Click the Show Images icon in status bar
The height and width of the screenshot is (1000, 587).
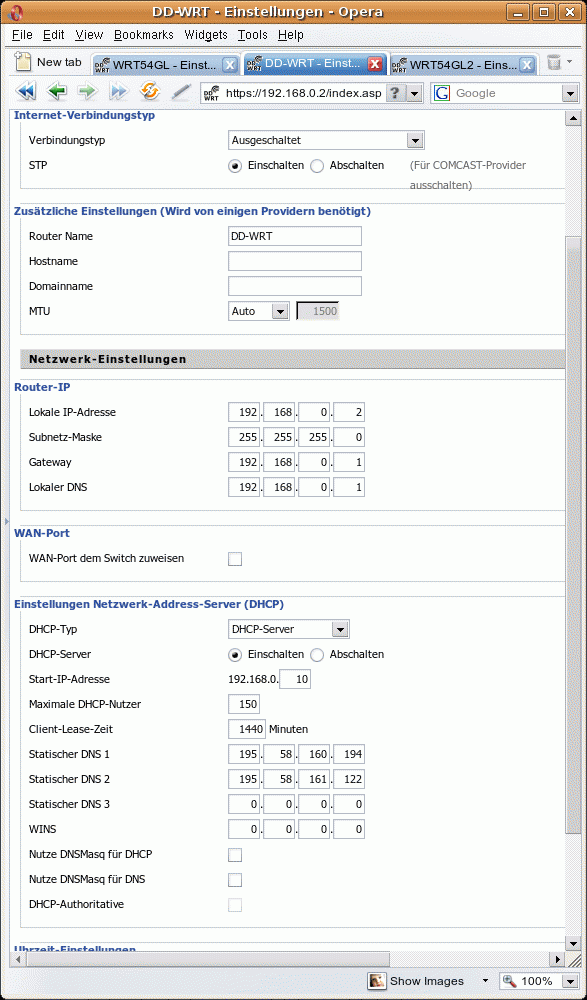377,981
